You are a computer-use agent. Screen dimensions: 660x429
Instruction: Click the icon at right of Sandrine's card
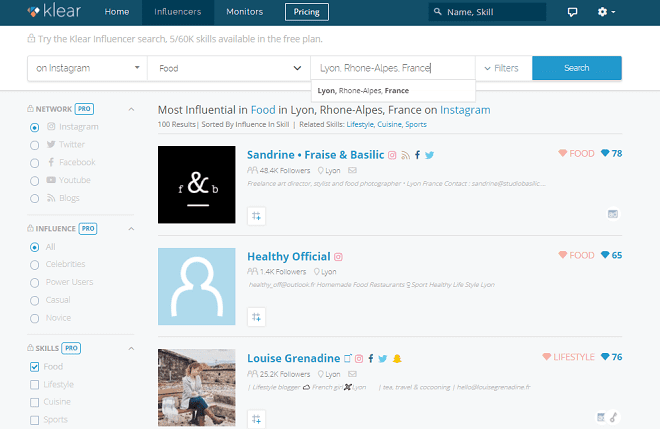coord(613,214)
